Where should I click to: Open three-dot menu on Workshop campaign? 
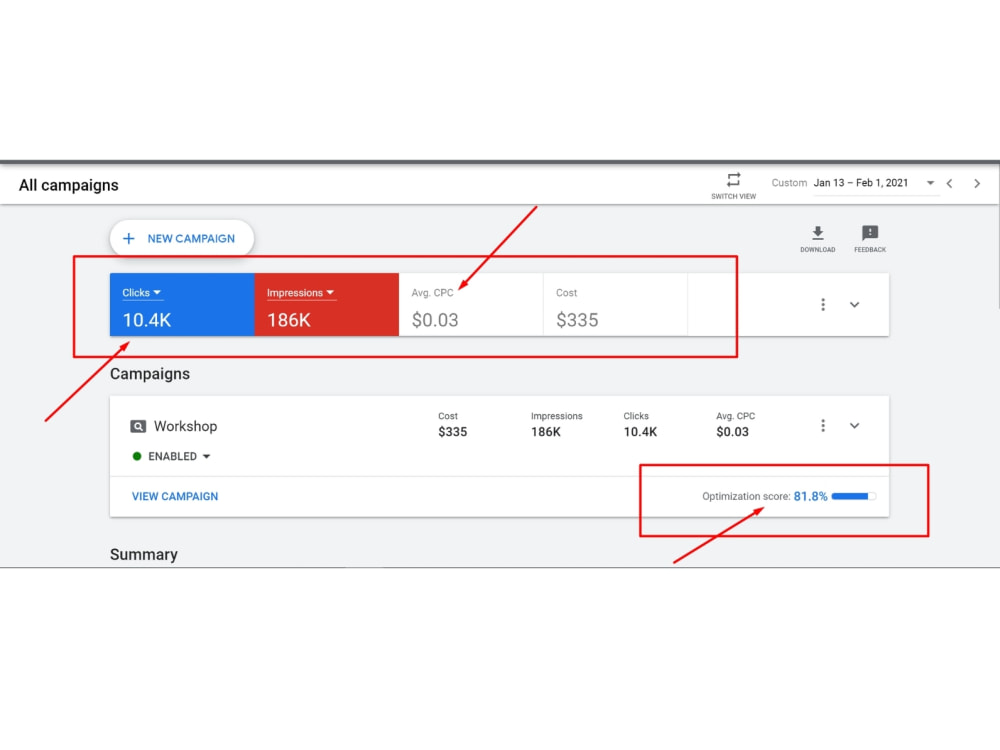coord(823,425)
